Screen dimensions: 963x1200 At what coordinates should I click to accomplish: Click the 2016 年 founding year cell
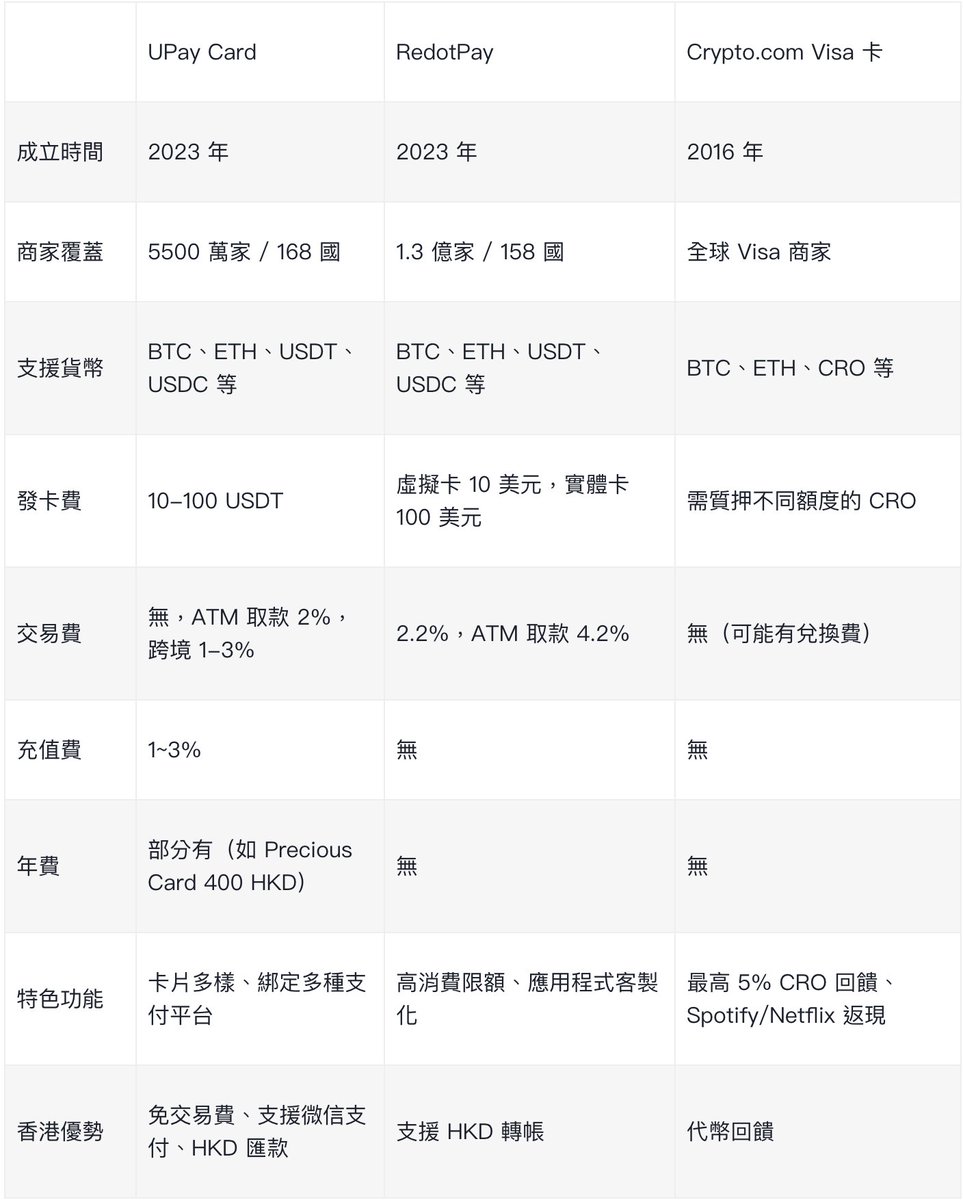(725, 152)
